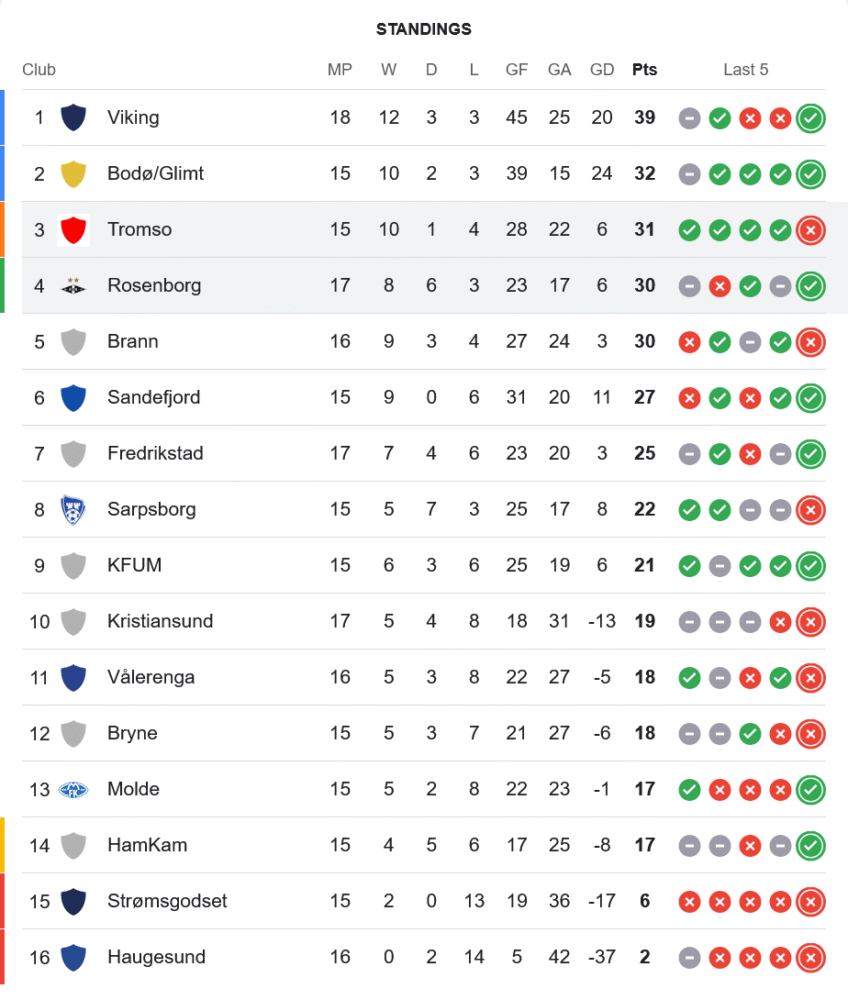Screen dimensions: 848x1000
Task: Click the Rosenborg club logo
Action: tap(73, 286)
